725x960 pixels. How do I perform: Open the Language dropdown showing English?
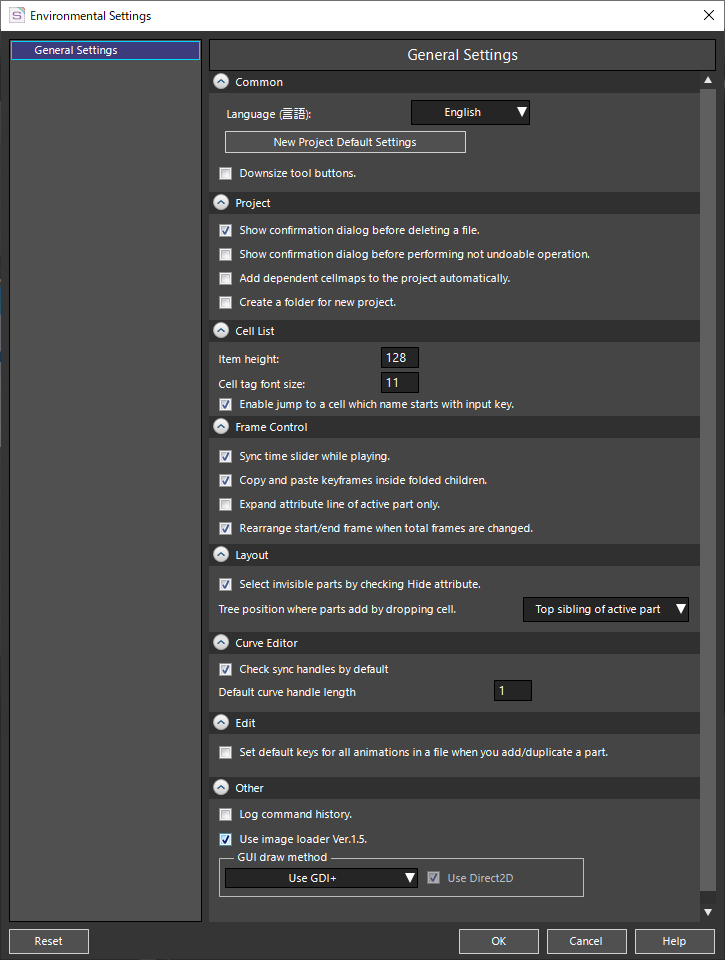click(470, 113)
